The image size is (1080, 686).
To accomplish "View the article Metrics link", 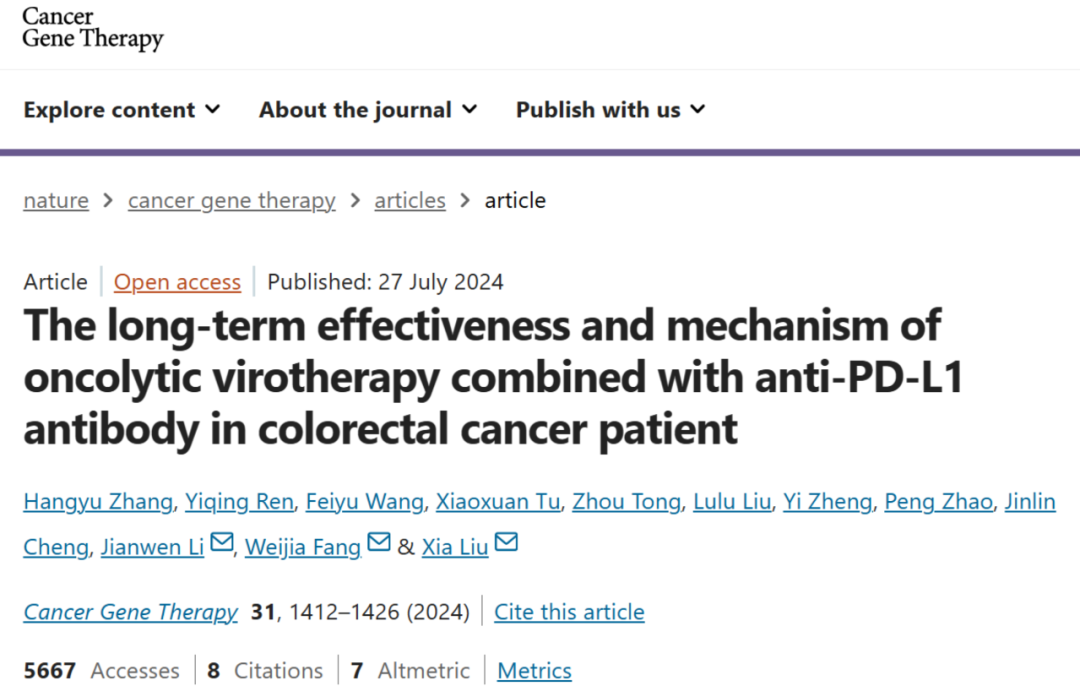I will click(x=534, y=670).
